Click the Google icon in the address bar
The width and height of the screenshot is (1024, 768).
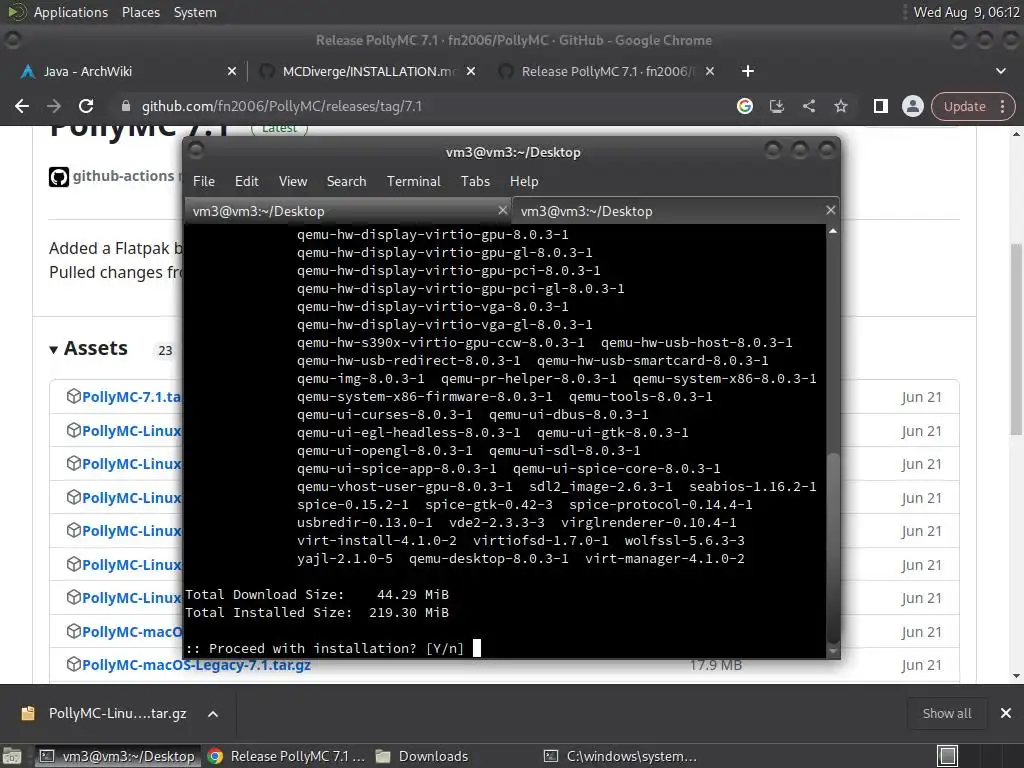[x=744, y=106]
